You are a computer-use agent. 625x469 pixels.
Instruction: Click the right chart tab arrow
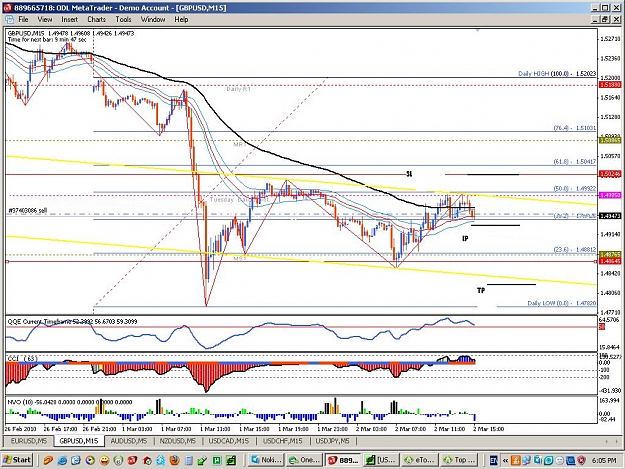(617, 441)
